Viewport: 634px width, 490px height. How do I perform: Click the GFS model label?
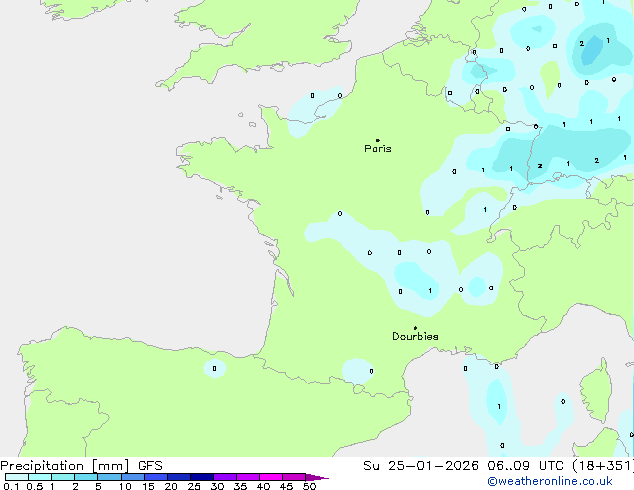pyautogui.click(x=149, y=466)
